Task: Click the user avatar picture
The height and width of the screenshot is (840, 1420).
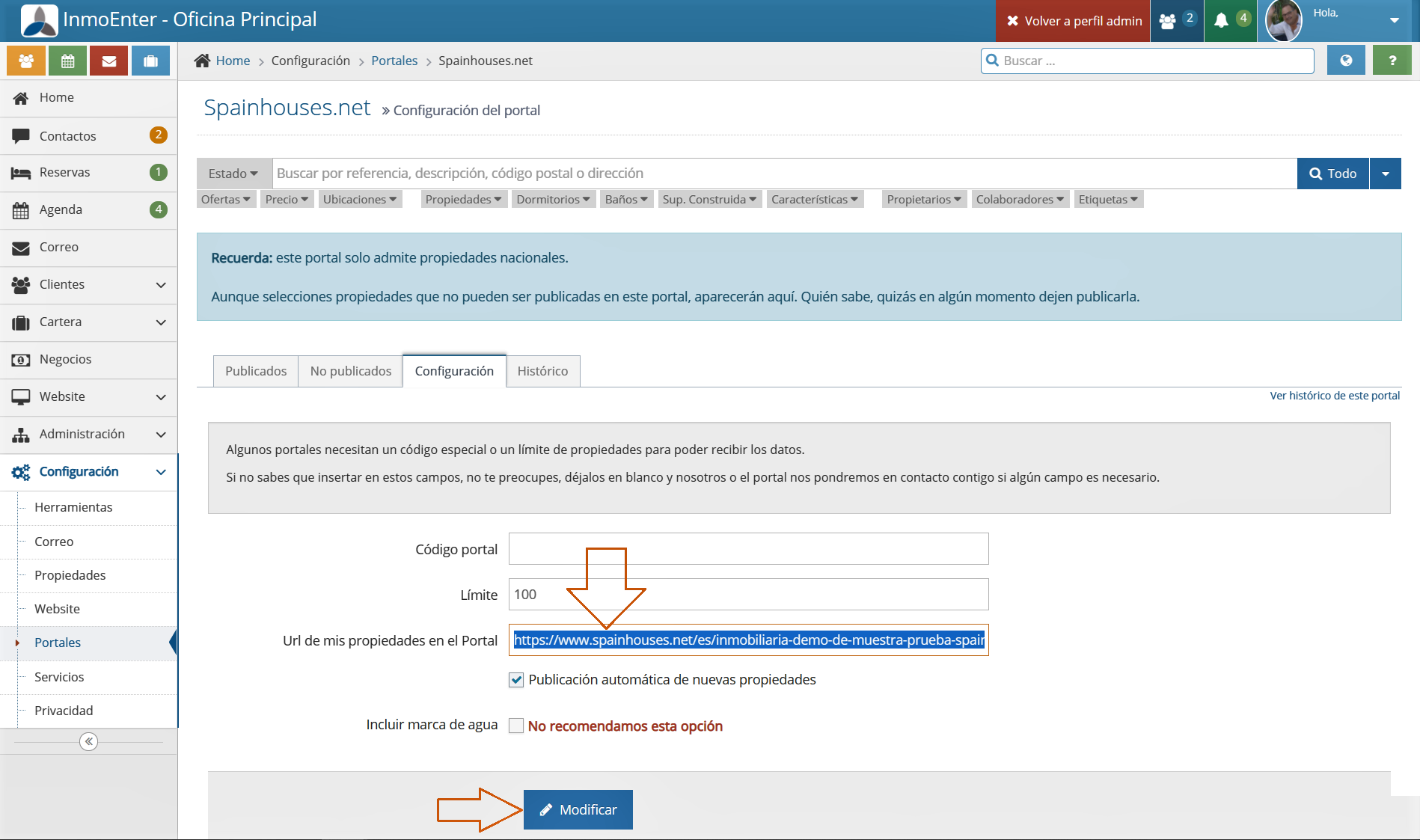Action: 1284,20
